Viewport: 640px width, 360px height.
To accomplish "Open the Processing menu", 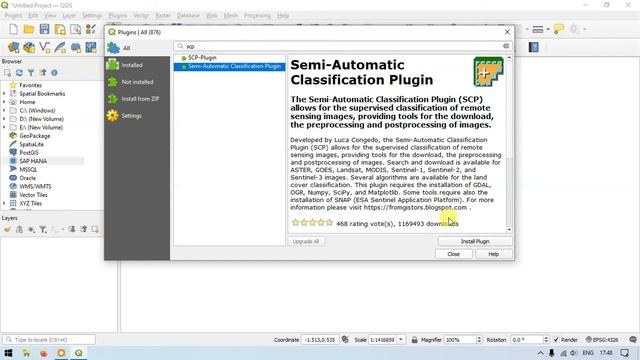I will 257,16.
